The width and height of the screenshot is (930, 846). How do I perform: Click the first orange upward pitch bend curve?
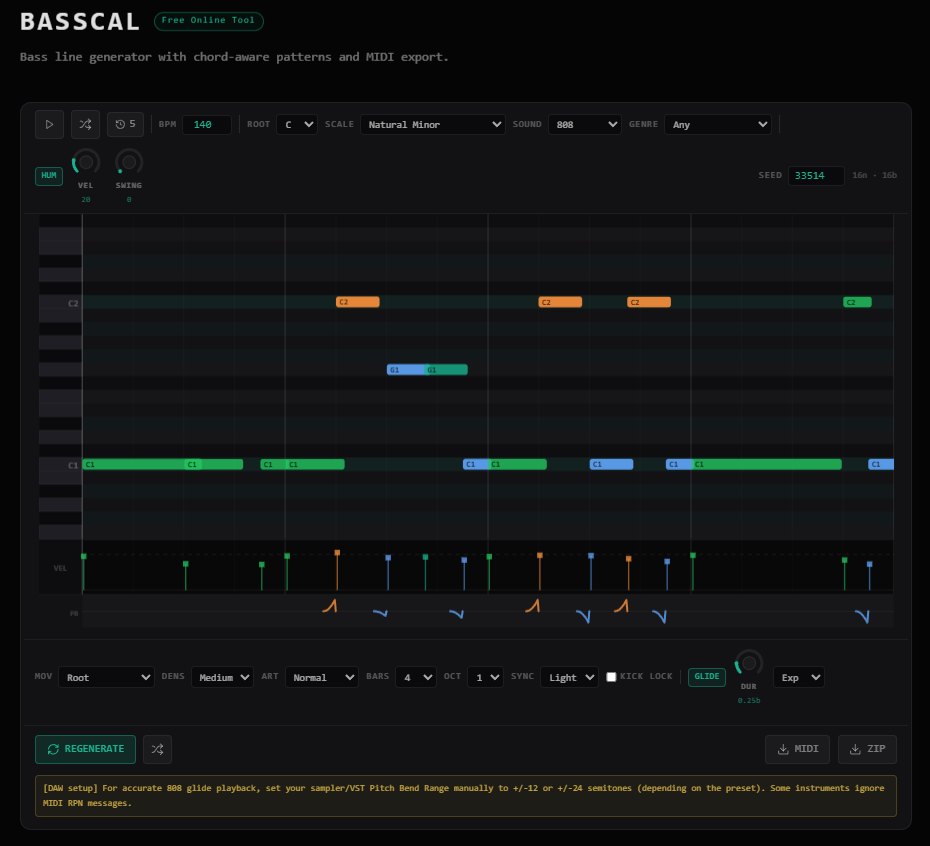click(330, 606)
